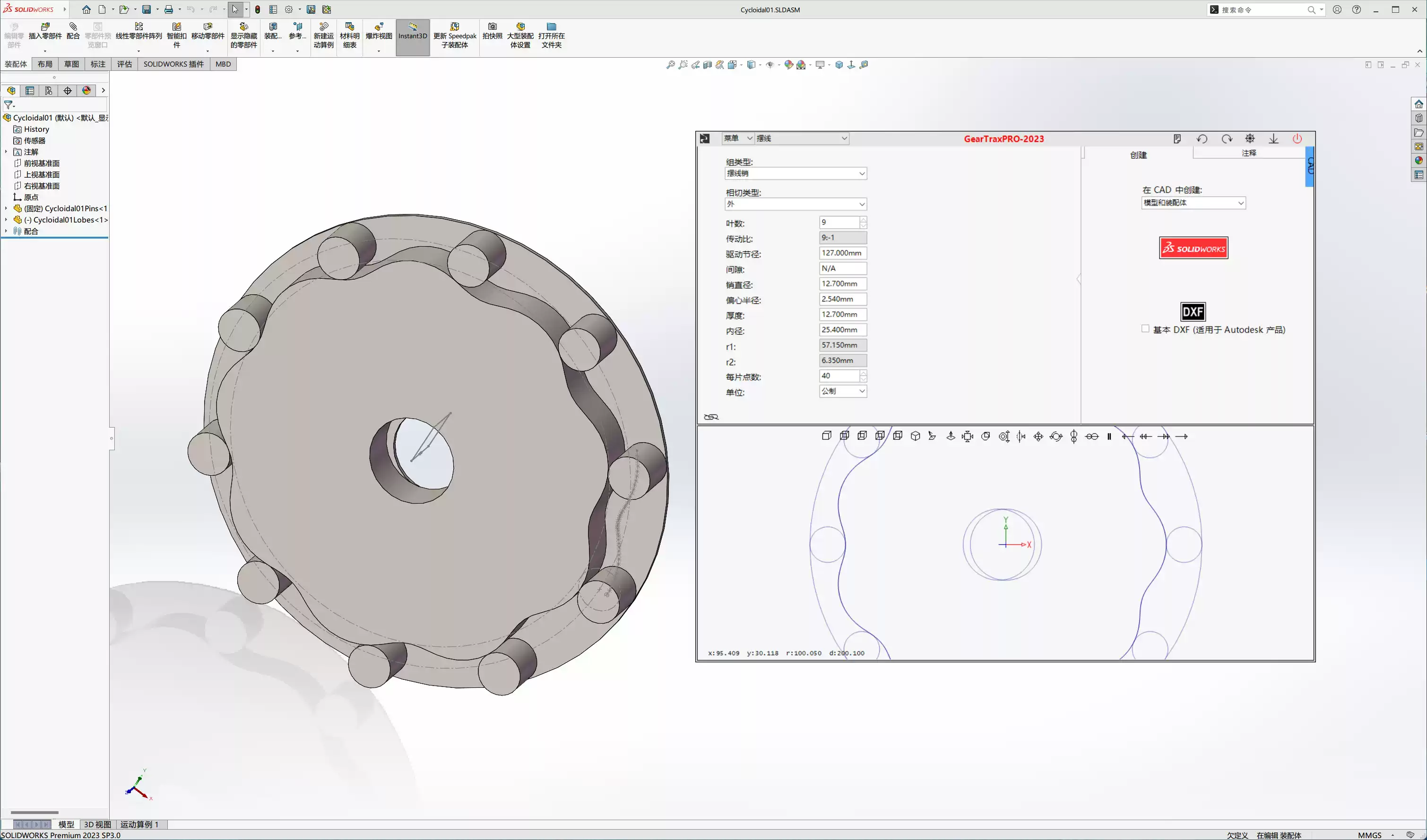Open the Measure tool in the view toolbar

(x=864, y=65)
